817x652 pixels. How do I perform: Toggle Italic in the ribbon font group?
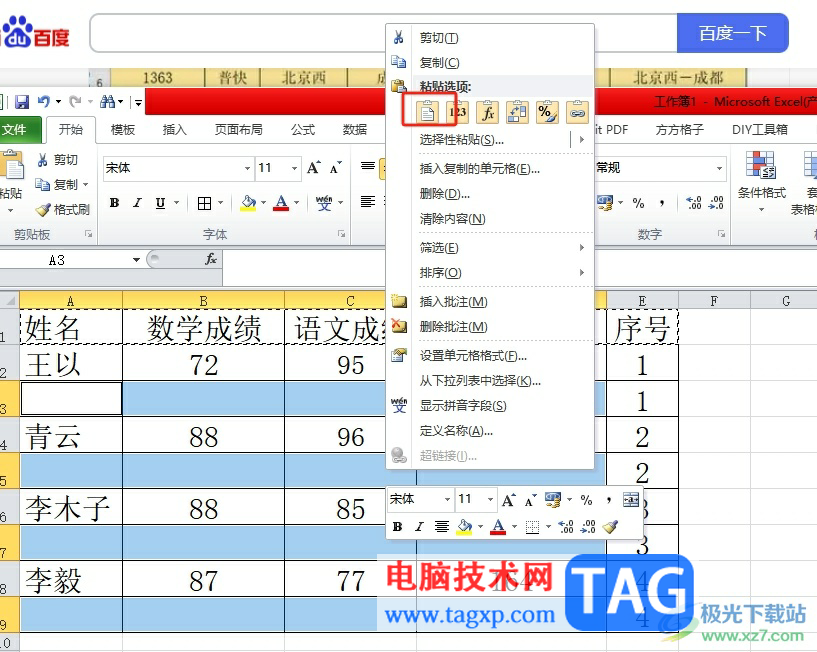point(137,203)
